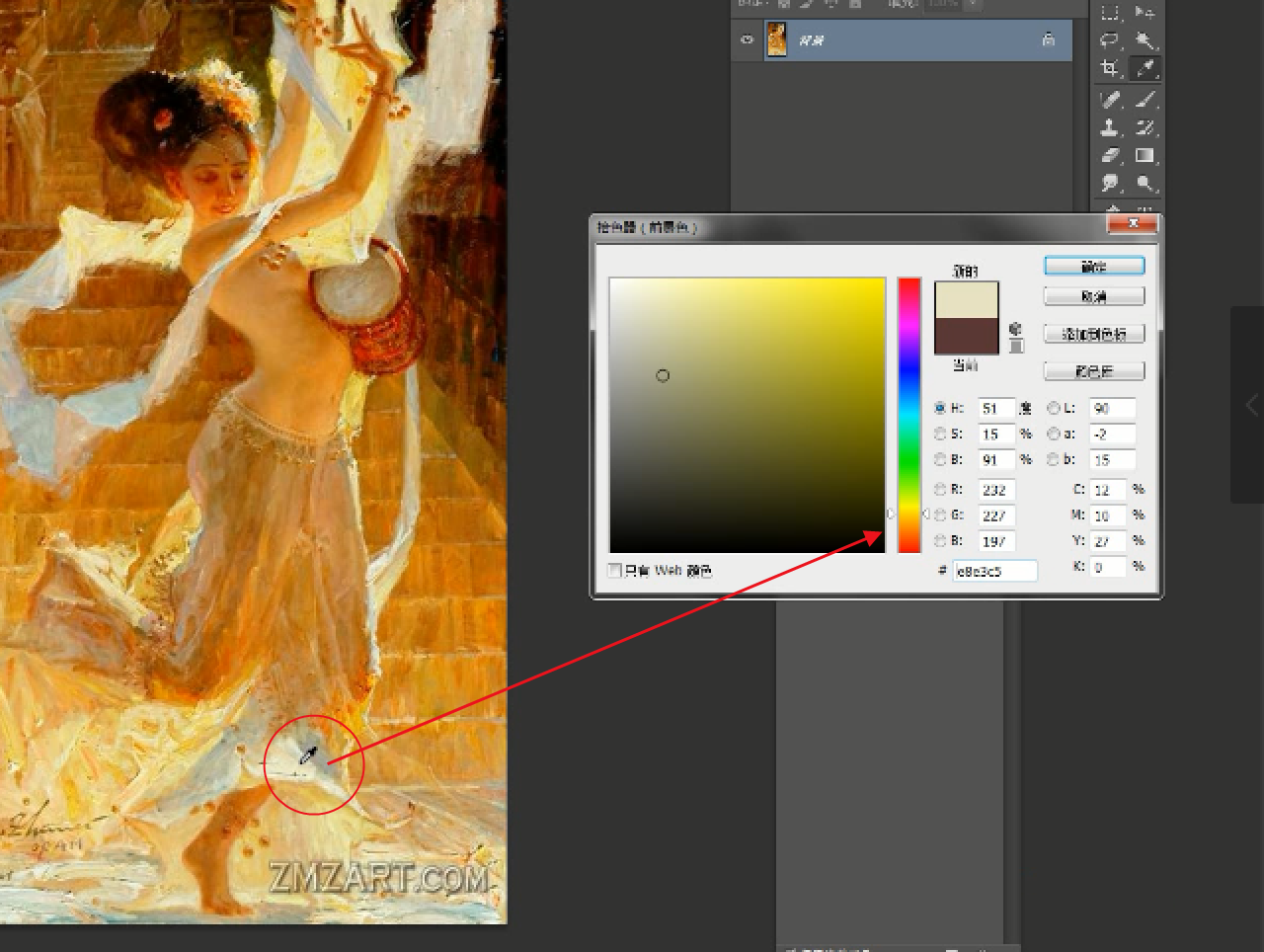Select the Eraser tool

[1110, 155]
